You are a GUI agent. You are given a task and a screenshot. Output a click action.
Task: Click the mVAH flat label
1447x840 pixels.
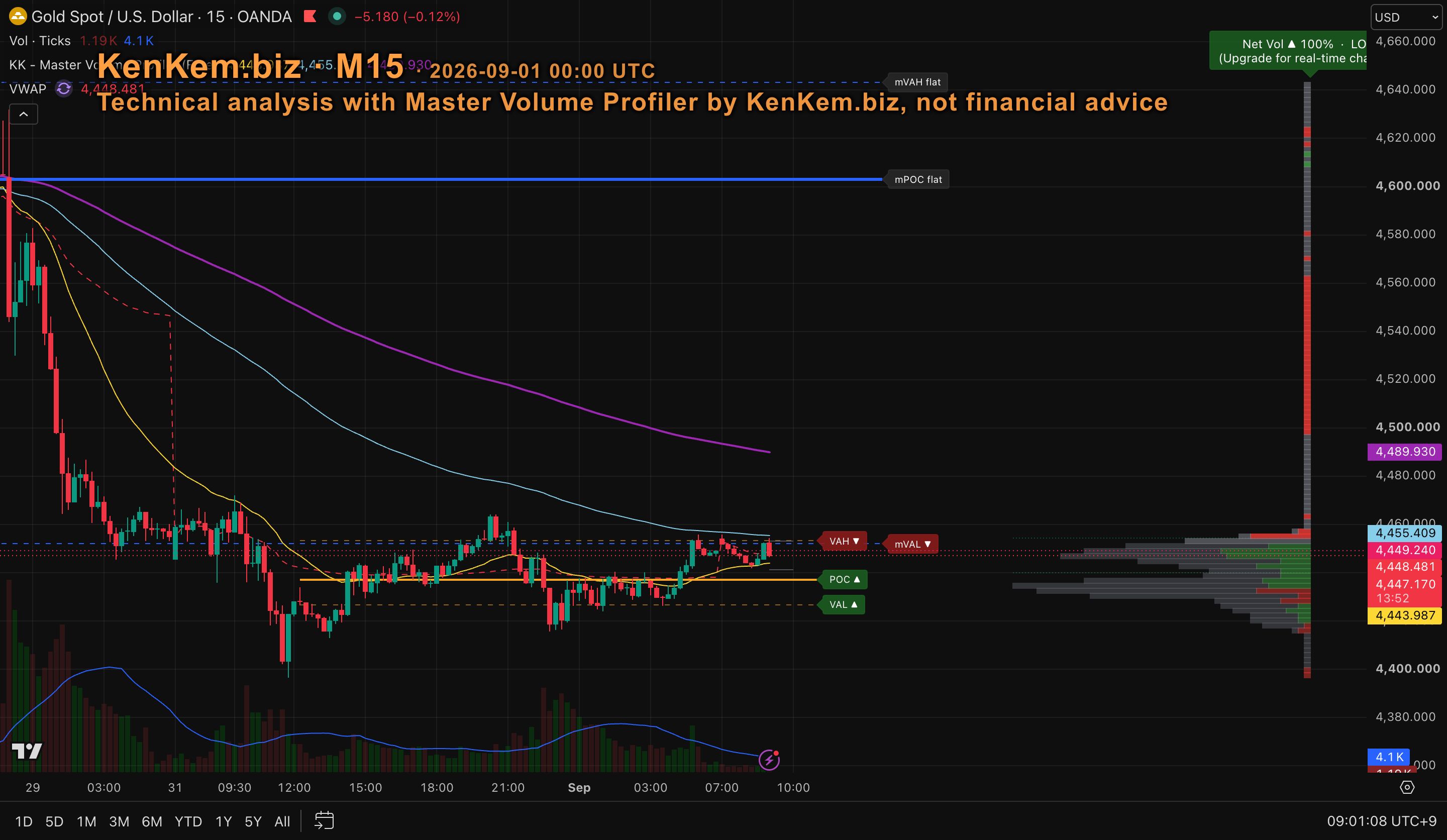coord(917,82)
